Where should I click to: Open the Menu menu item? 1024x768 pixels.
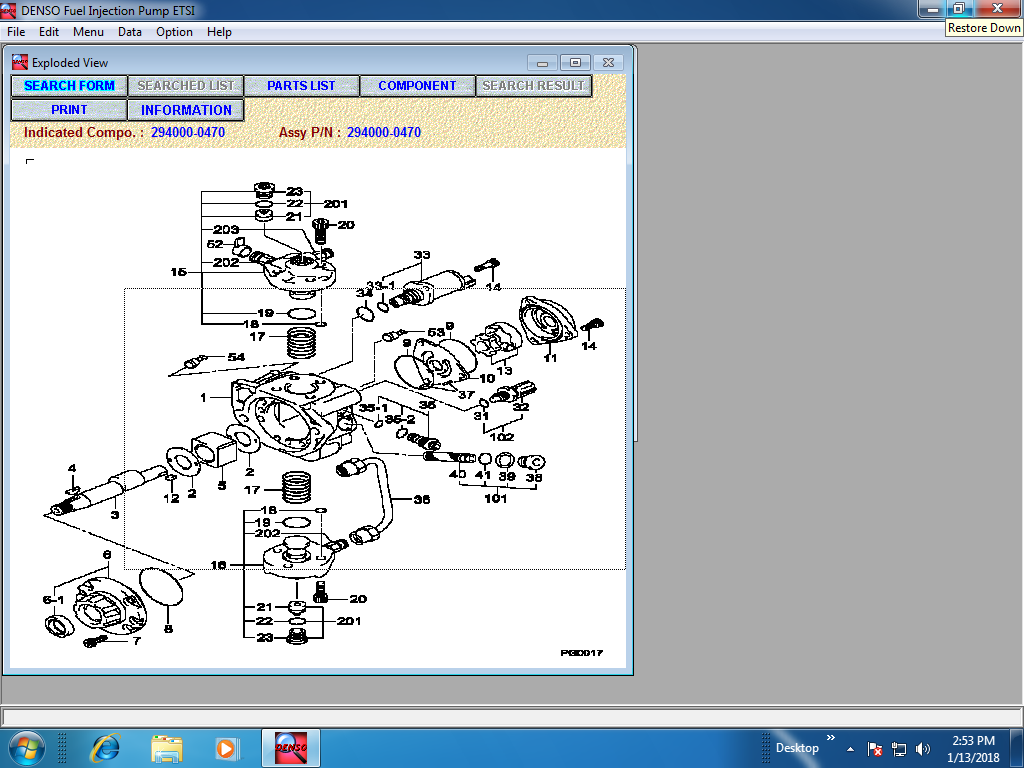pos(88,31)
